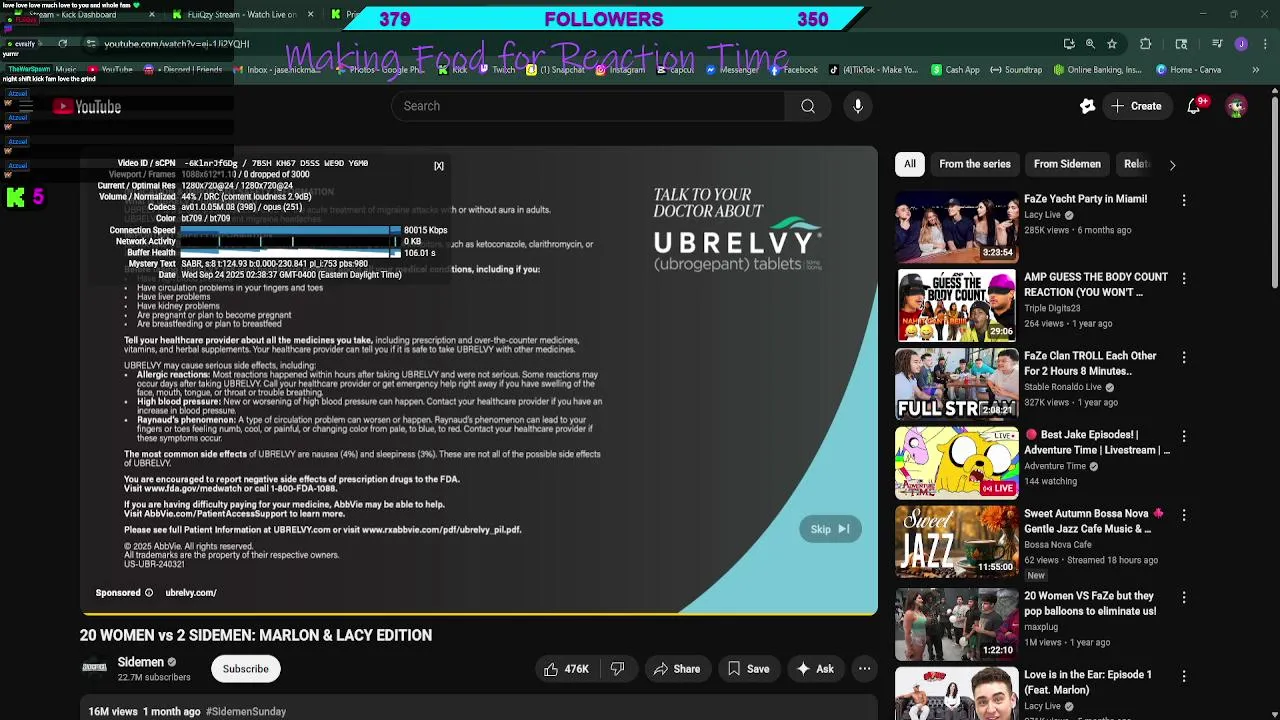Screen dimensions: 1280x720
Task: Click the YouTube search input field
Action: [588, 106]
